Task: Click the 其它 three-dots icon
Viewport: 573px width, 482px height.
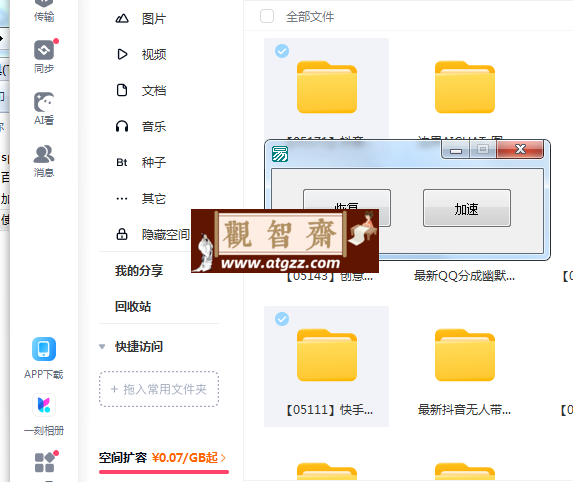Action: pos(122,199)
